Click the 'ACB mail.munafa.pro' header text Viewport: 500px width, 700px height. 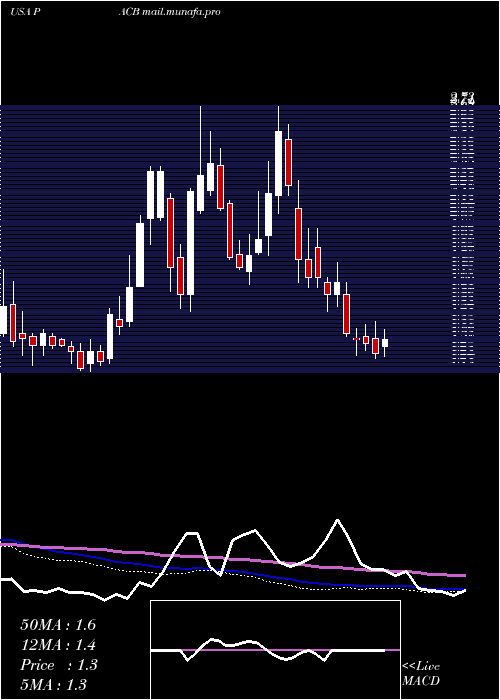pyautogui.click(x=169, y=12)
